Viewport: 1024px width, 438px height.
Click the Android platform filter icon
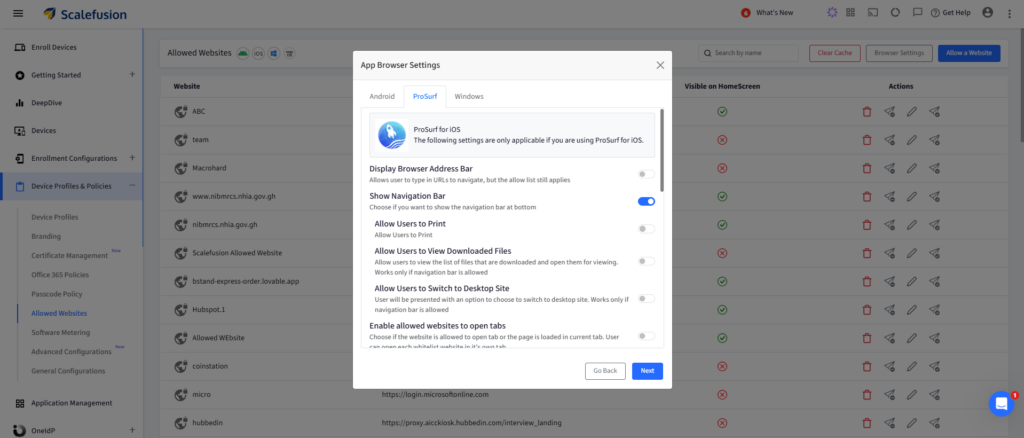tap(243, 53)
